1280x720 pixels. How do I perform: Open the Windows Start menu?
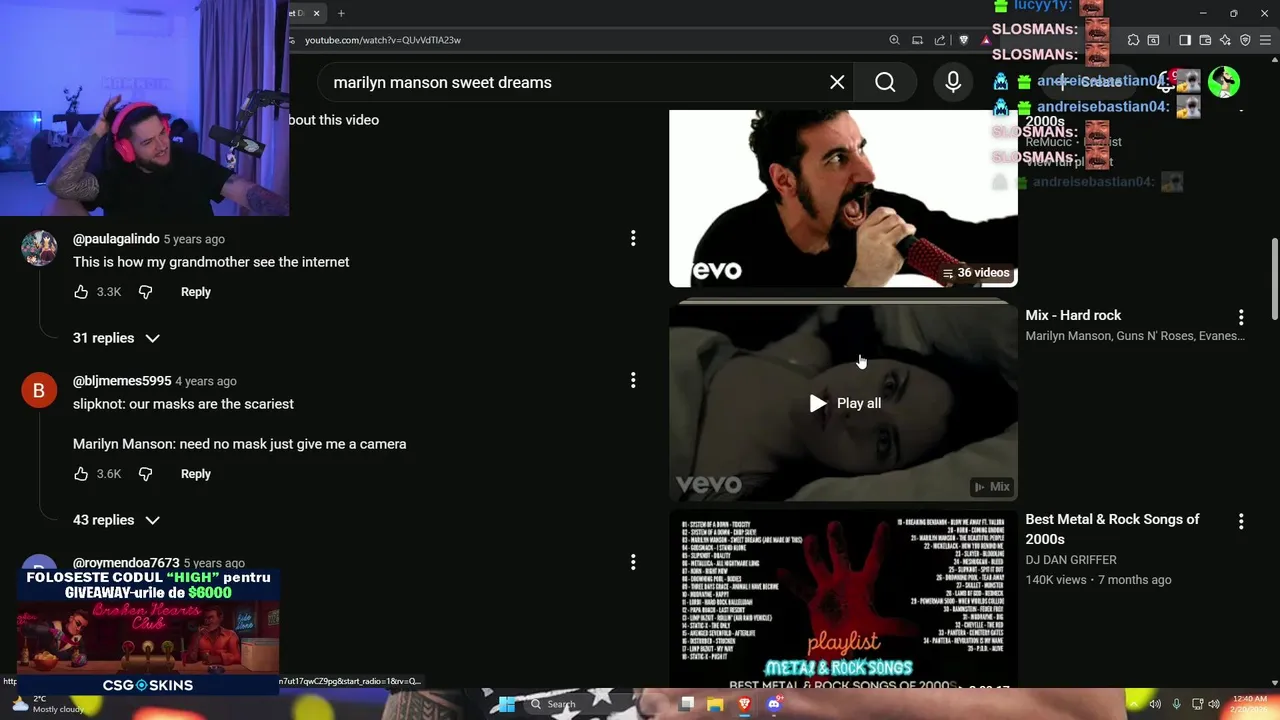[x=507, y=704]
